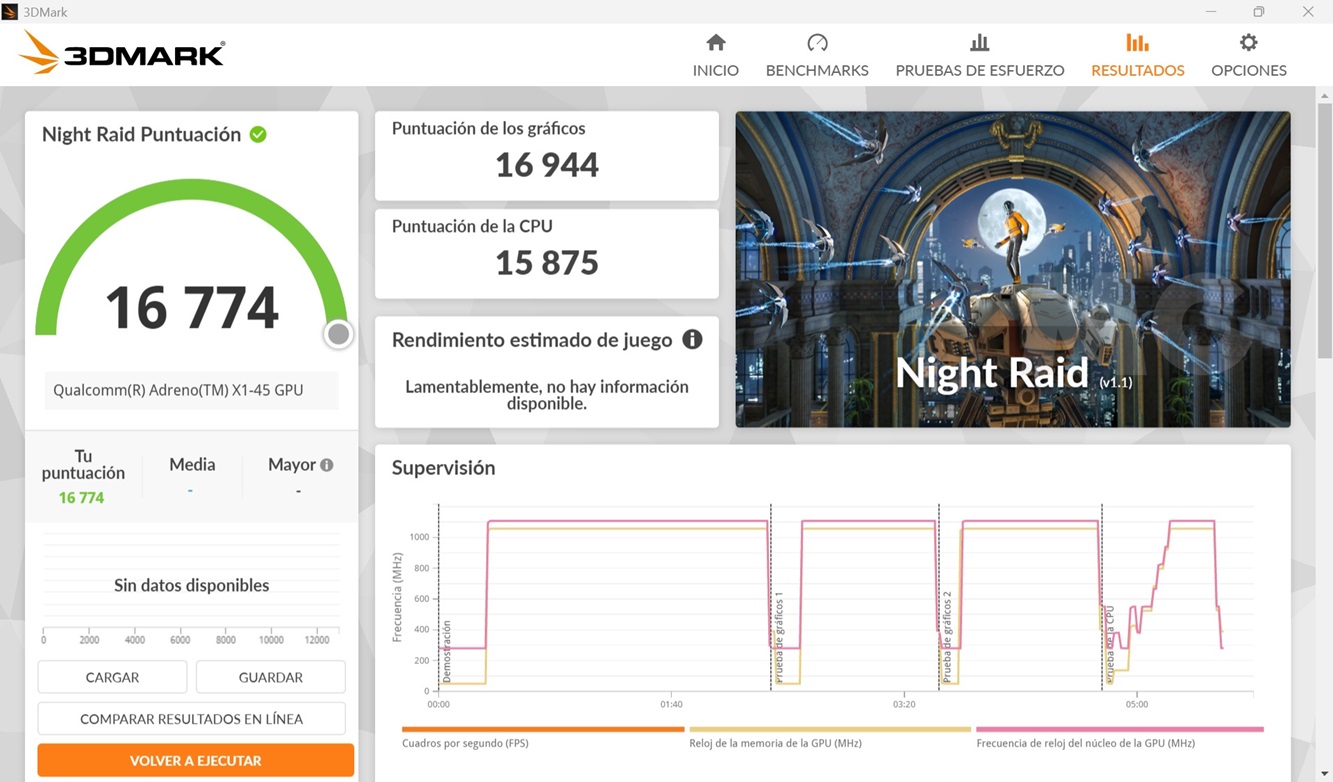Toggle Frecuencia de reloj del núcleo legend

[1085, 743]
